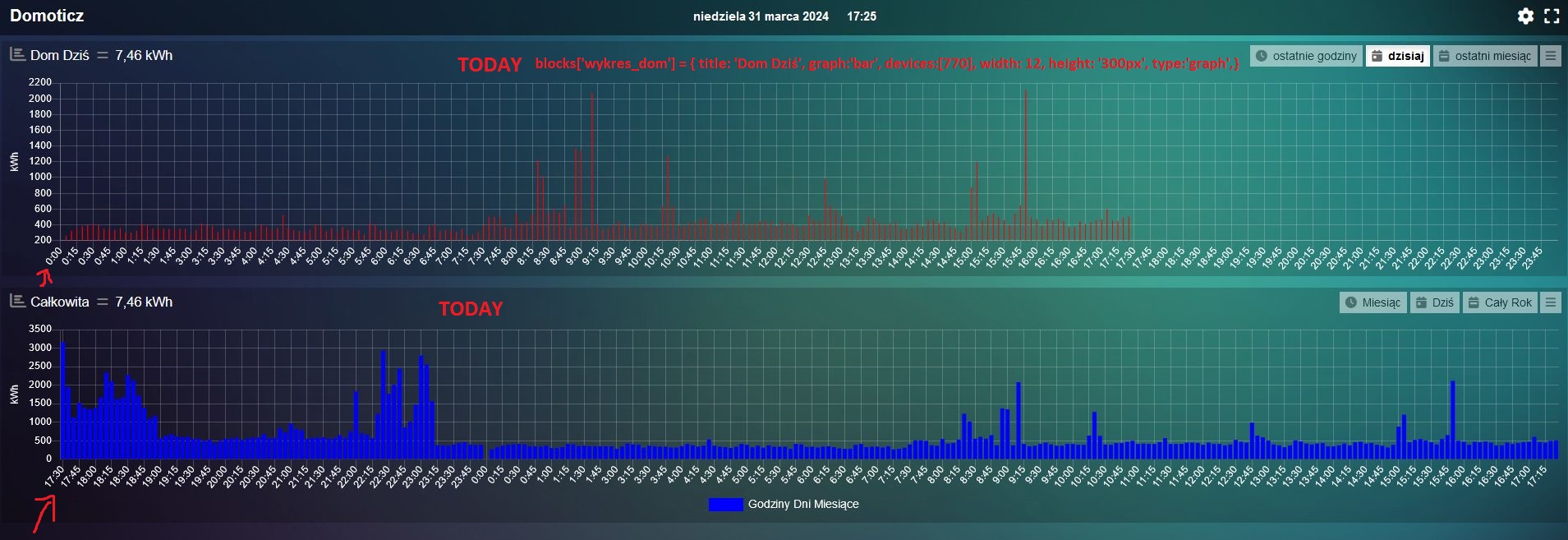Switch Całkowita graph to Miesiąc
The width and height of the screenshot is (1568, 540).
tap(1373, 302)
